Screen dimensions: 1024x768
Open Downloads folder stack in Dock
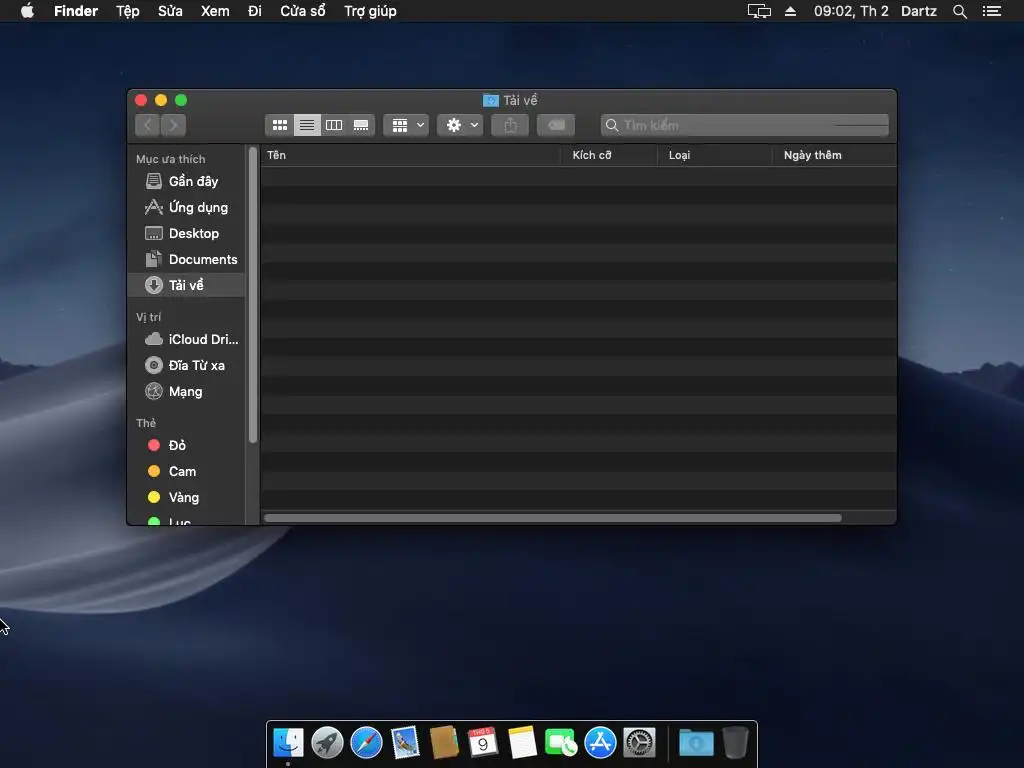[696, 743]
